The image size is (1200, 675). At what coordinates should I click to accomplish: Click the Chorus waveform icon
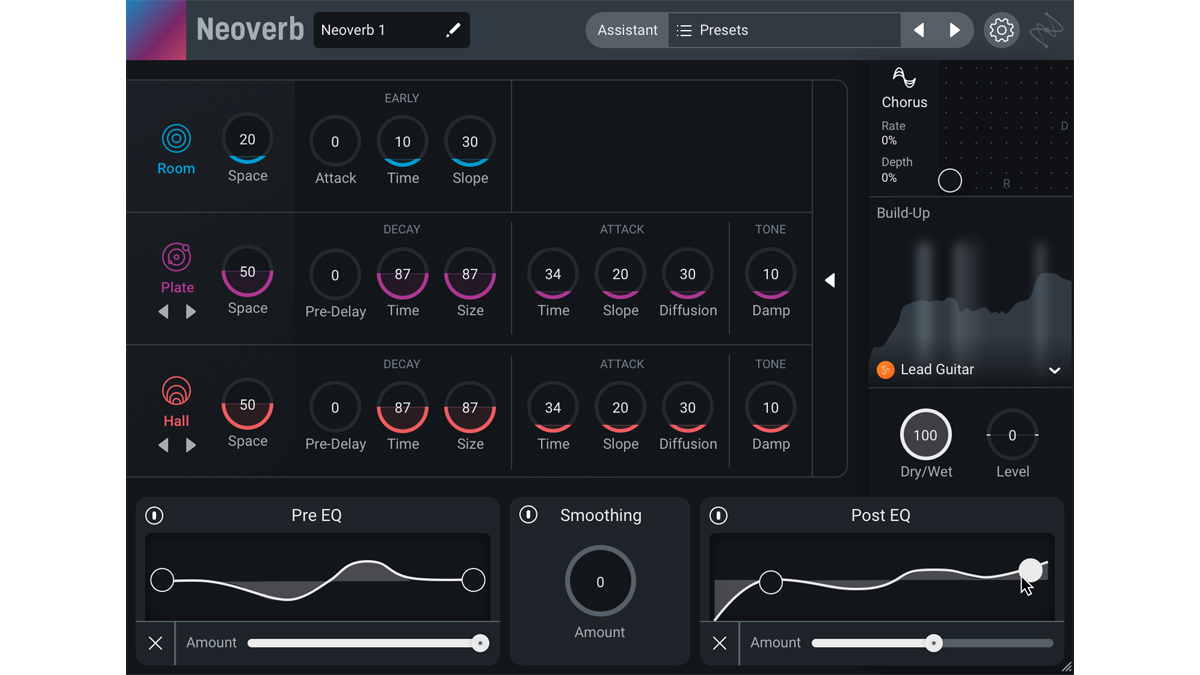[904, 78]
